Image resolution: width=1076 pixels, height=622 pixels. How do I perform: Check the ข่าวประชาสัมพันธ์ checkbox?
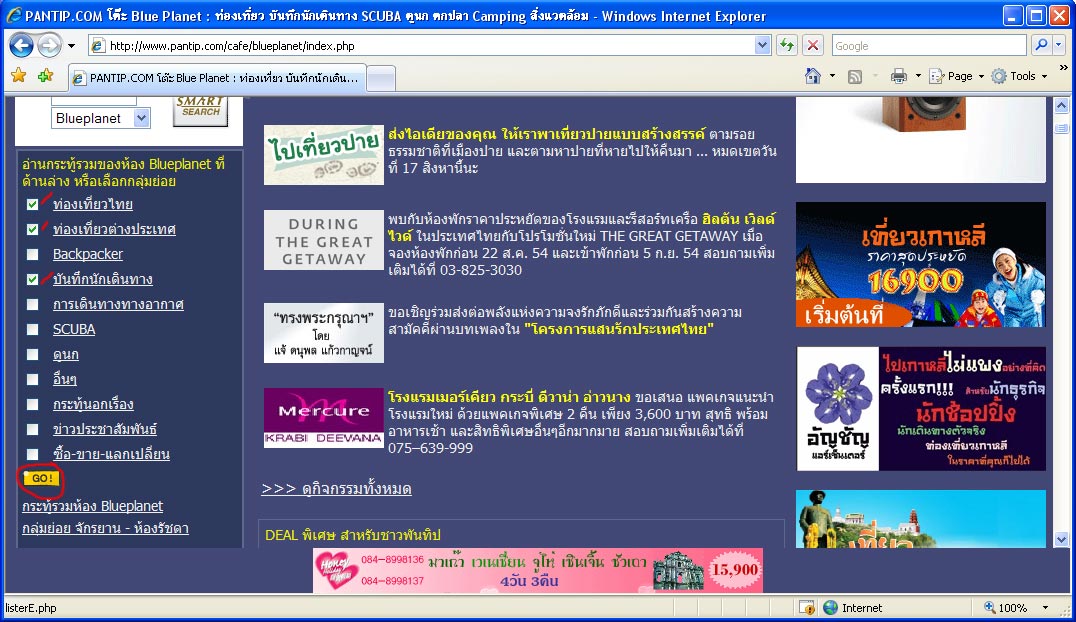(32, 429)
